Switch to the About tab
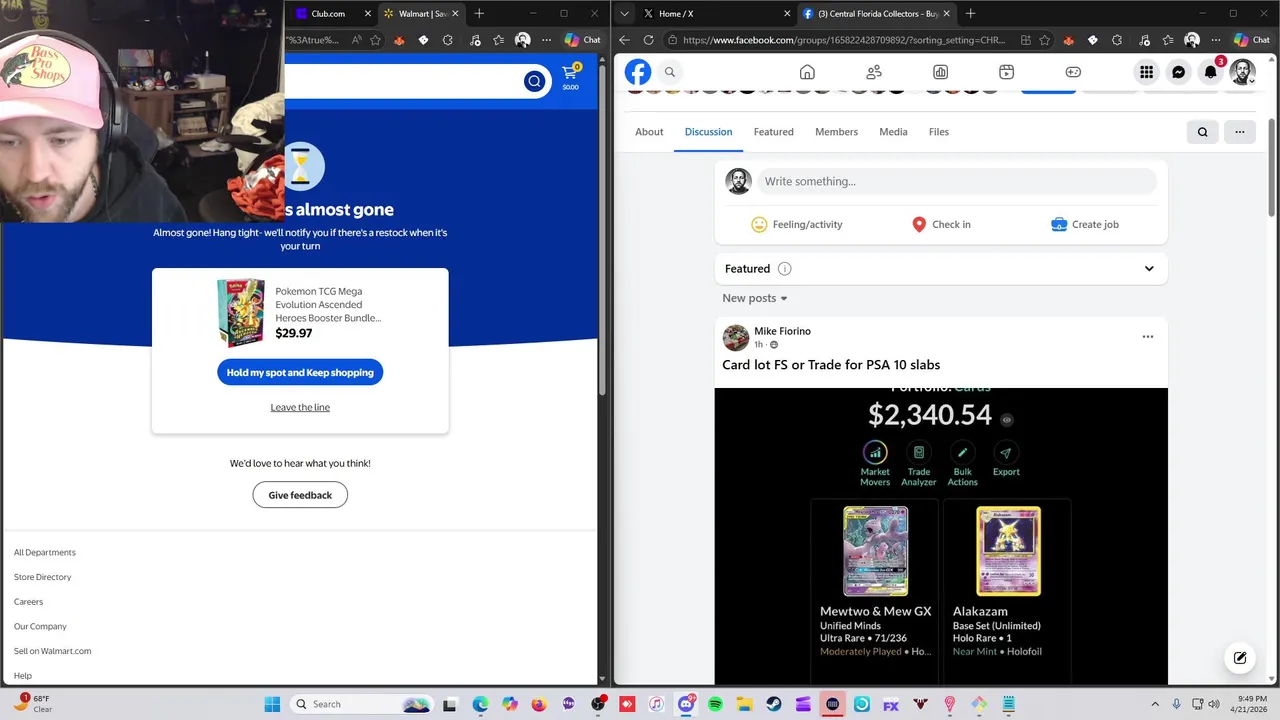Viewport: 1280px width, 720px height. pyautogui.click(x=649, y=132)
